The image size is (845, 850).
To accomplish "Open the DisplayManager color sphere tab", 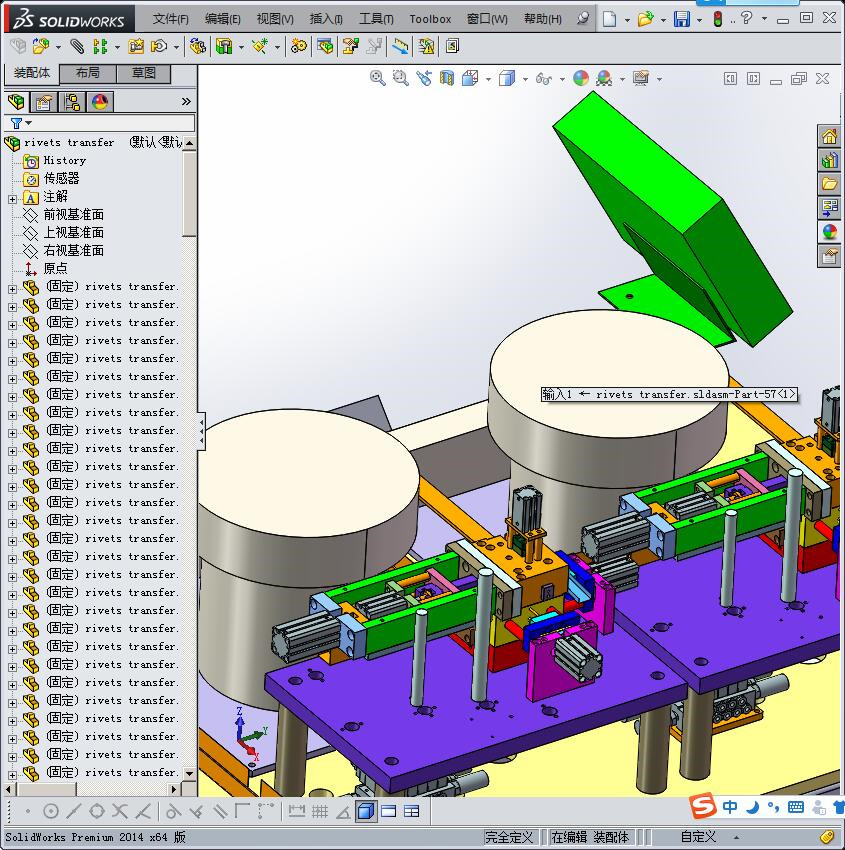I will pyautogui.click(x=99, y=102).
